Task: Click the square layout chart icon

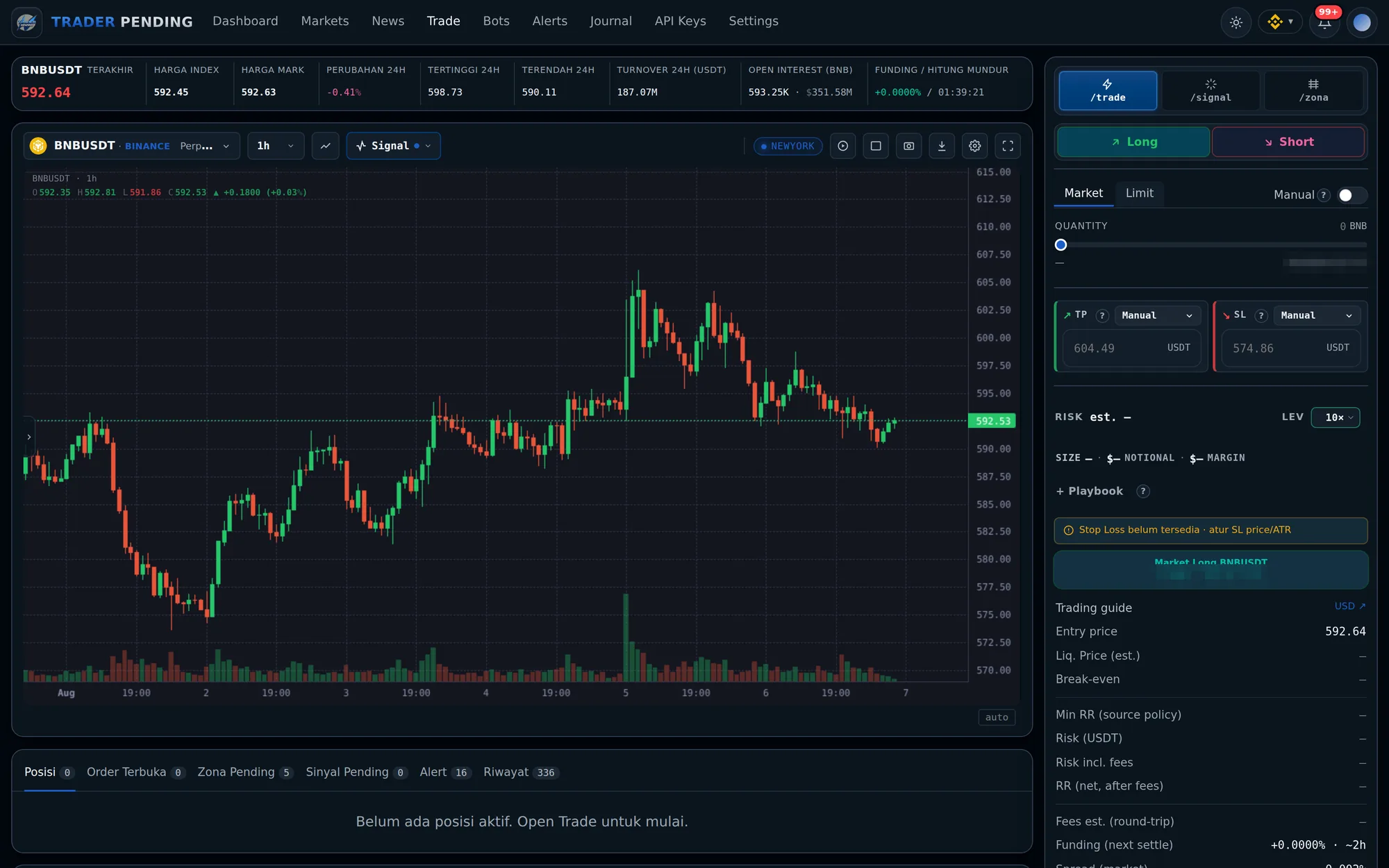Action: (876, 146)
